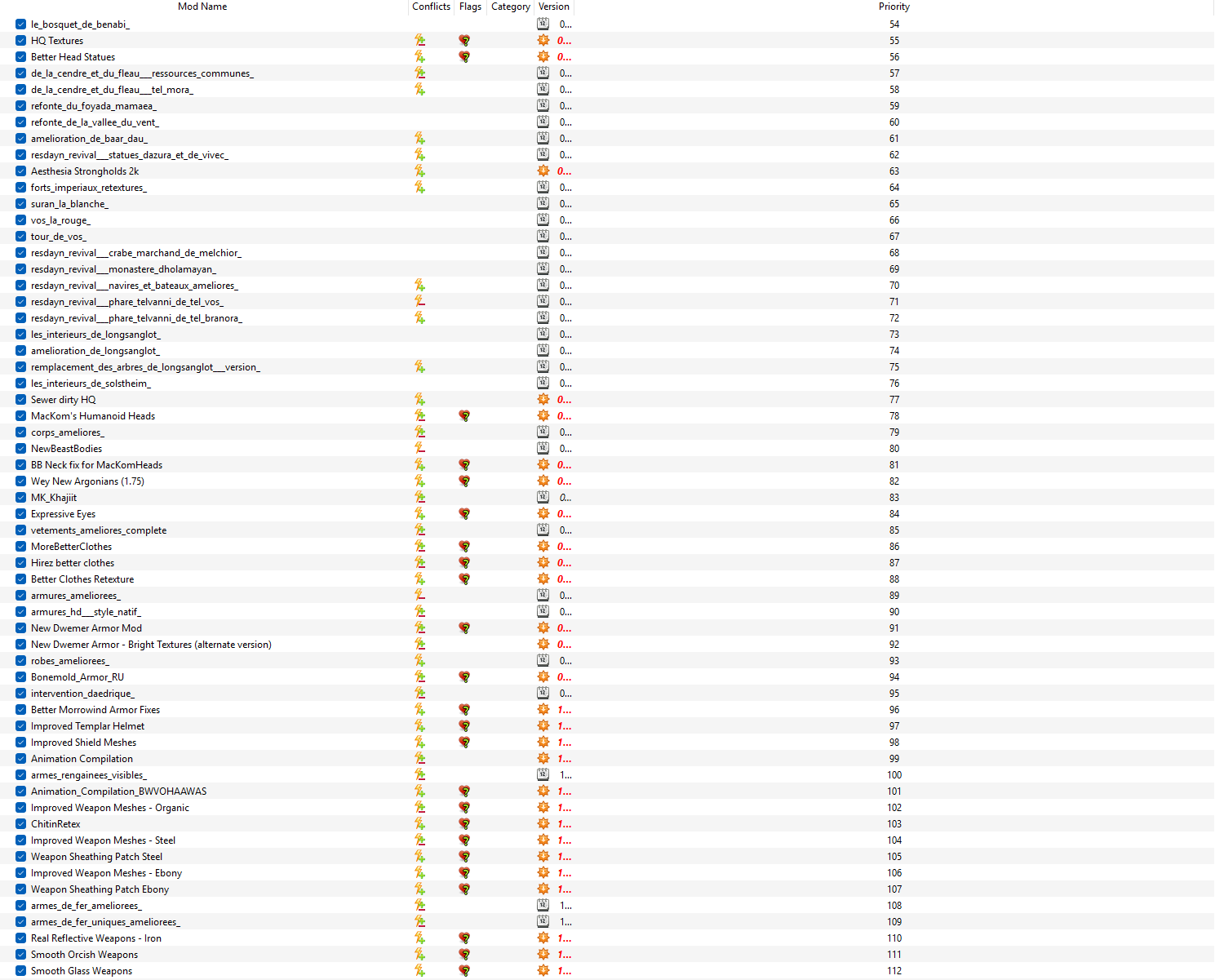
Task: Click the flag icon in the ChitinRetex row
Action: (x=464, y=823)
